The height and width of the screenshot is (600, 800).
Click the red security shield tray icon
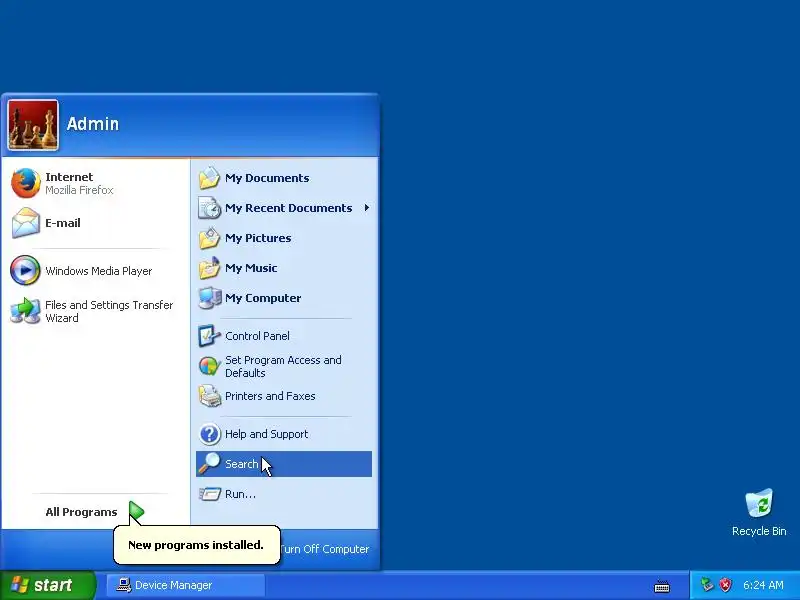coord(725,585)
